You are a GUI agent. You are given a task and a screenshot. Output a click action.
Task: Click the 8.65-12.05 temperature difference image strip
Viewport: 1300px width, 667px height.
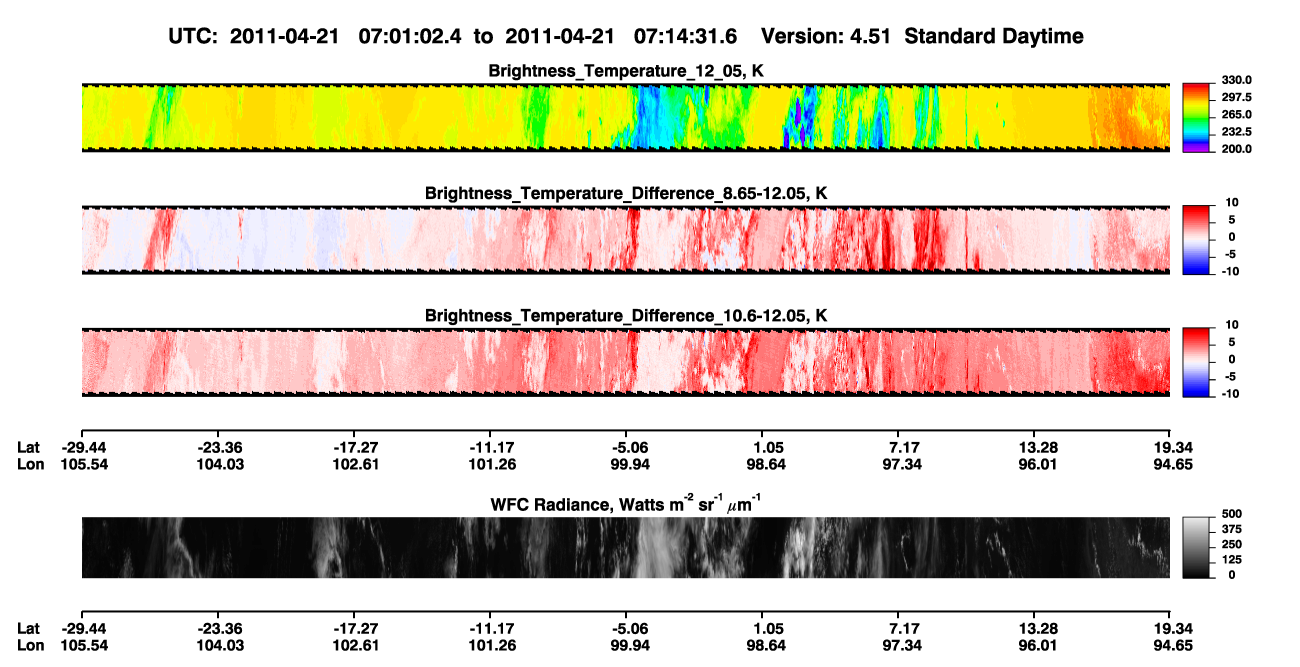tap(626, 239)
